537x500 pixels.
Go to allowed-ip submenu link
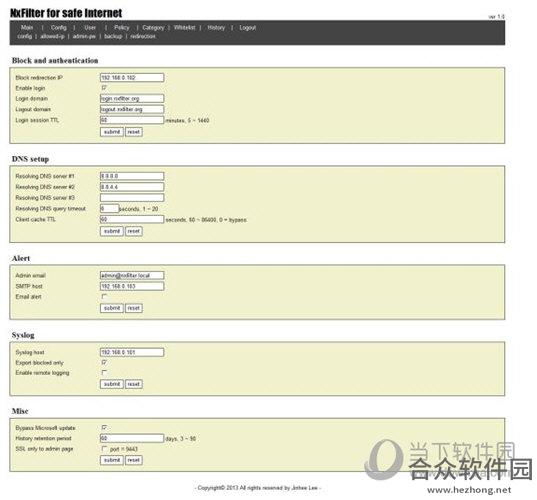[52, 36]
